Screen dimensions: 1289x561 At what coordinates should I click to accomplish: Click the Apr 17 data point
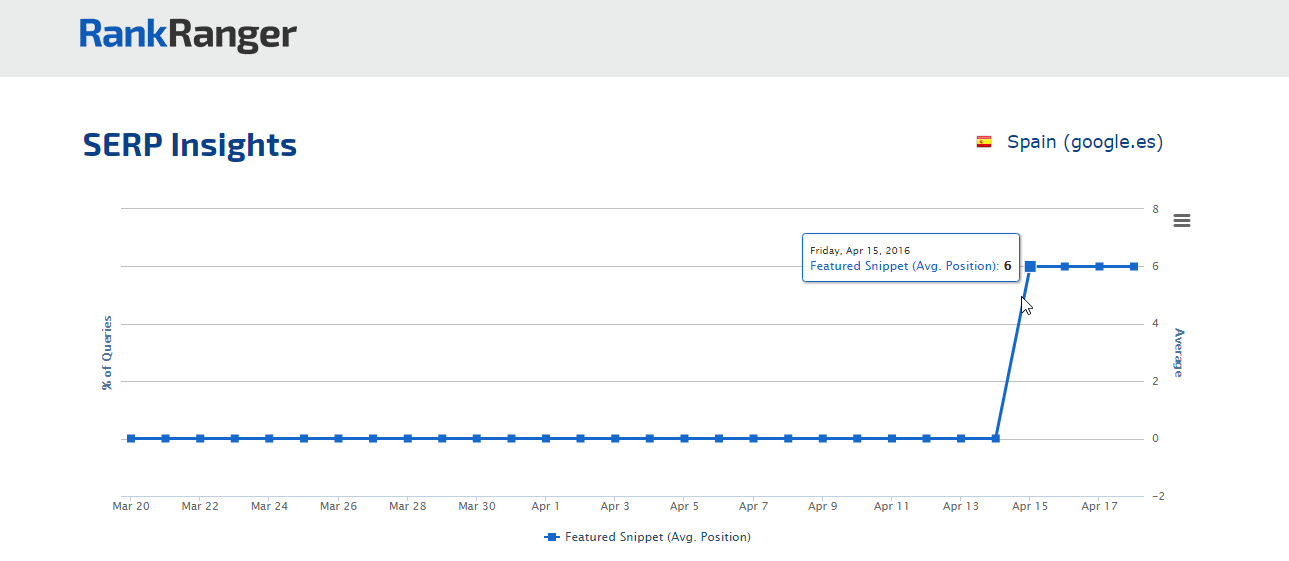(1099, 266)
